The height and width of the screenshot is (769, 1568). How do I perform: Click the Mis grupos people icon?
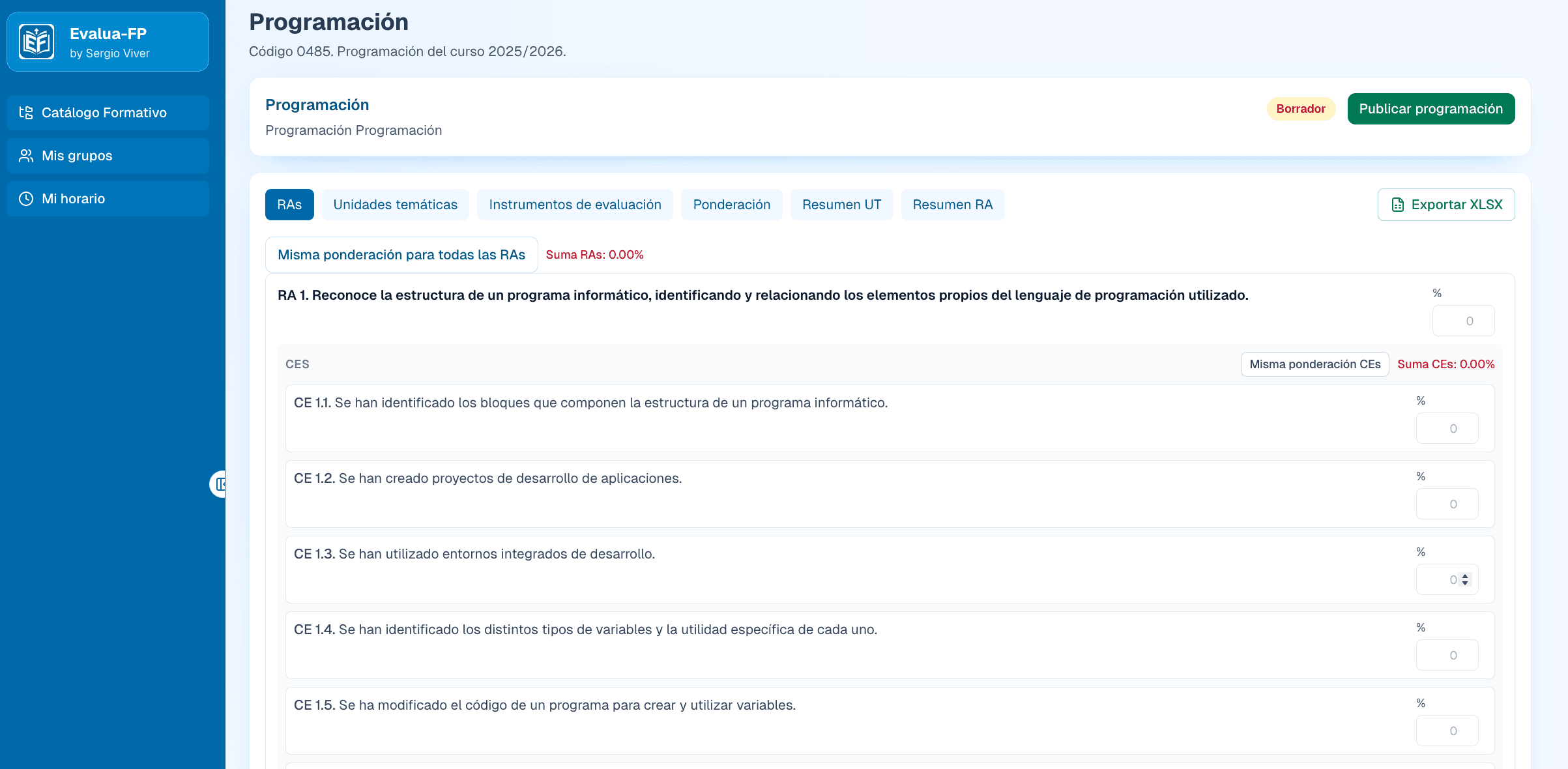(26, 156)
